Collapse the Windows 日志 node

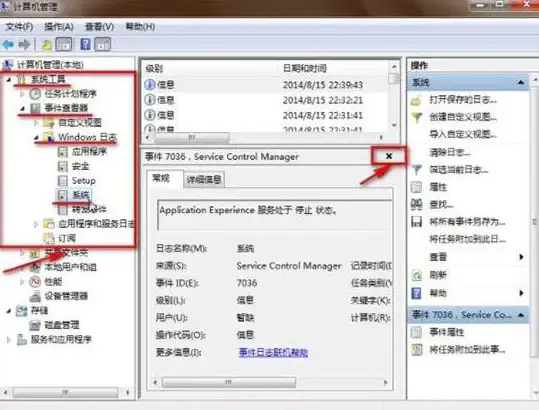(x=36, y=137)
